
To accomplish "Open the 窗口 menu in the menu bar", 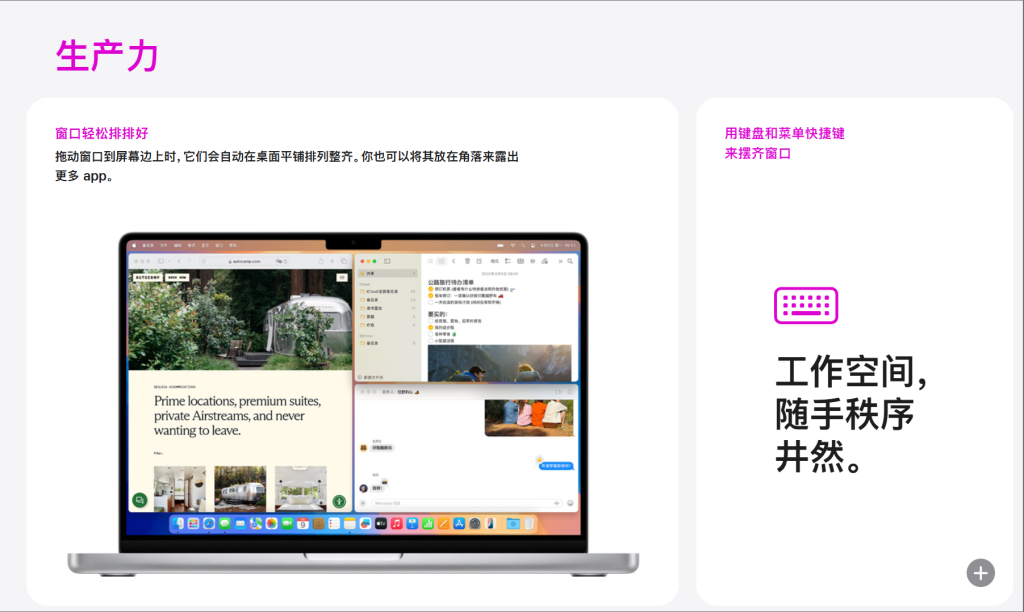I will click(219, 245).
